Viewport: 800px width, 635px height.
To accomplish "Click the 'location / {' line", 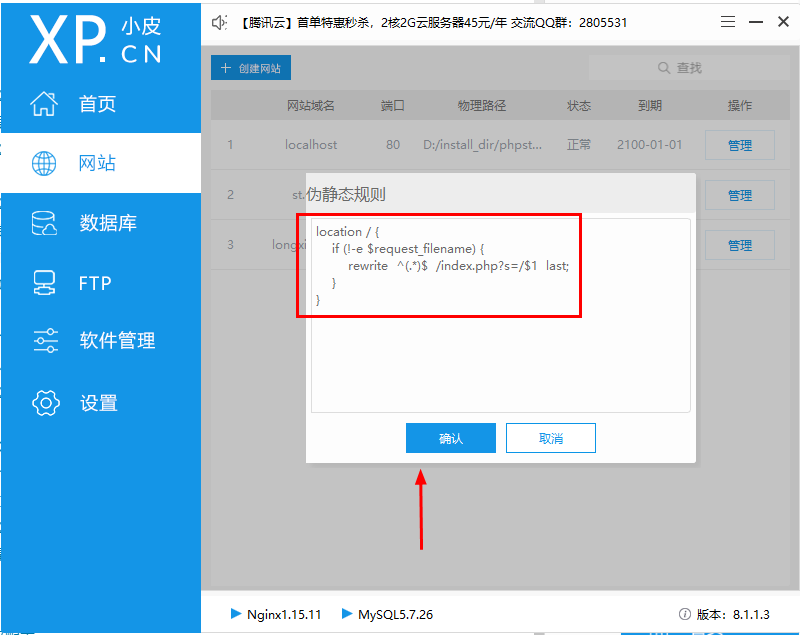I will (x=347, y=232).
